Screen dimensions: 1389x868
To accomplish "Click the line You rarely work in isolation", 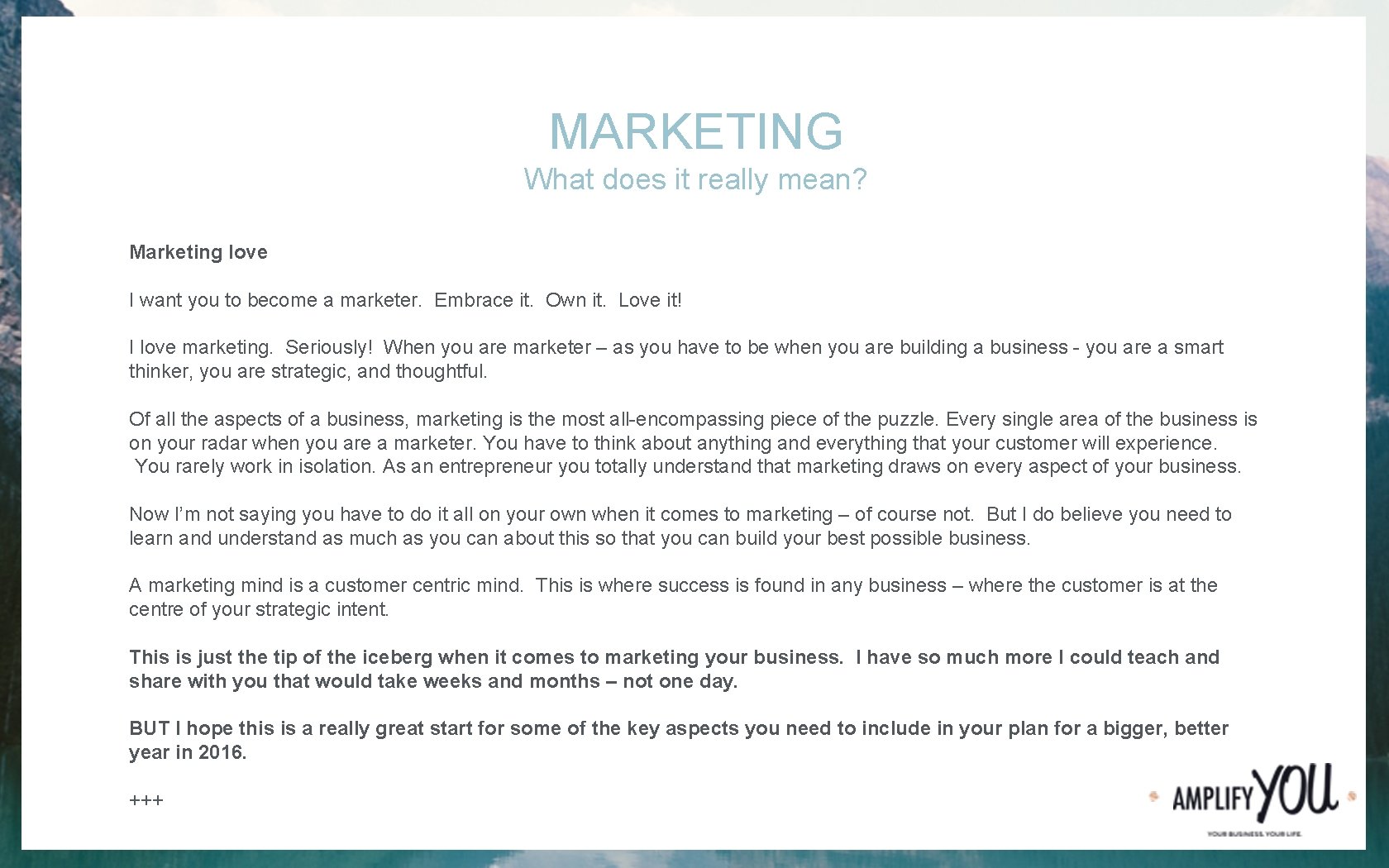I will [688, 466].
